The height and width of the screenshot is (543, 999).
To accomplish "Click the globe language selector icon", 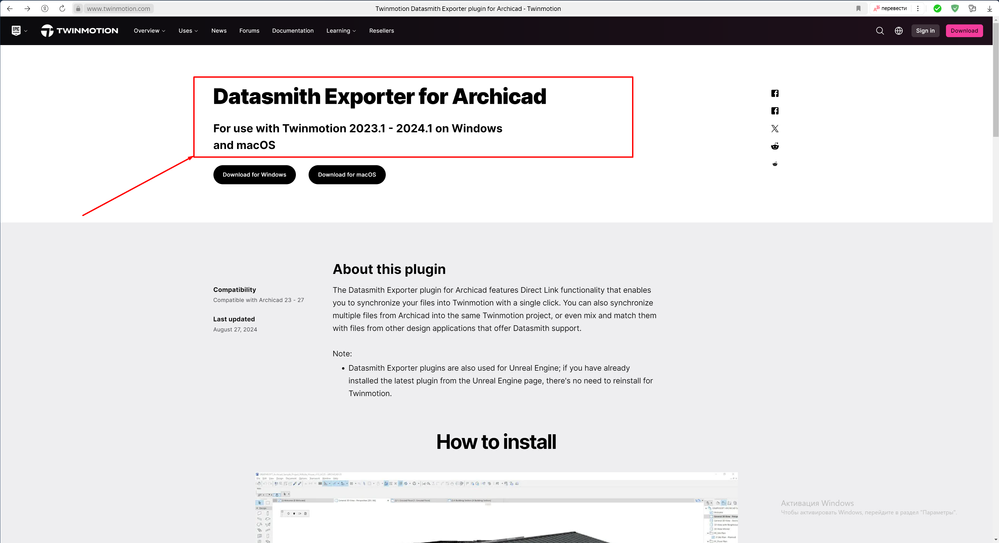I will click(x=898, y=31).
